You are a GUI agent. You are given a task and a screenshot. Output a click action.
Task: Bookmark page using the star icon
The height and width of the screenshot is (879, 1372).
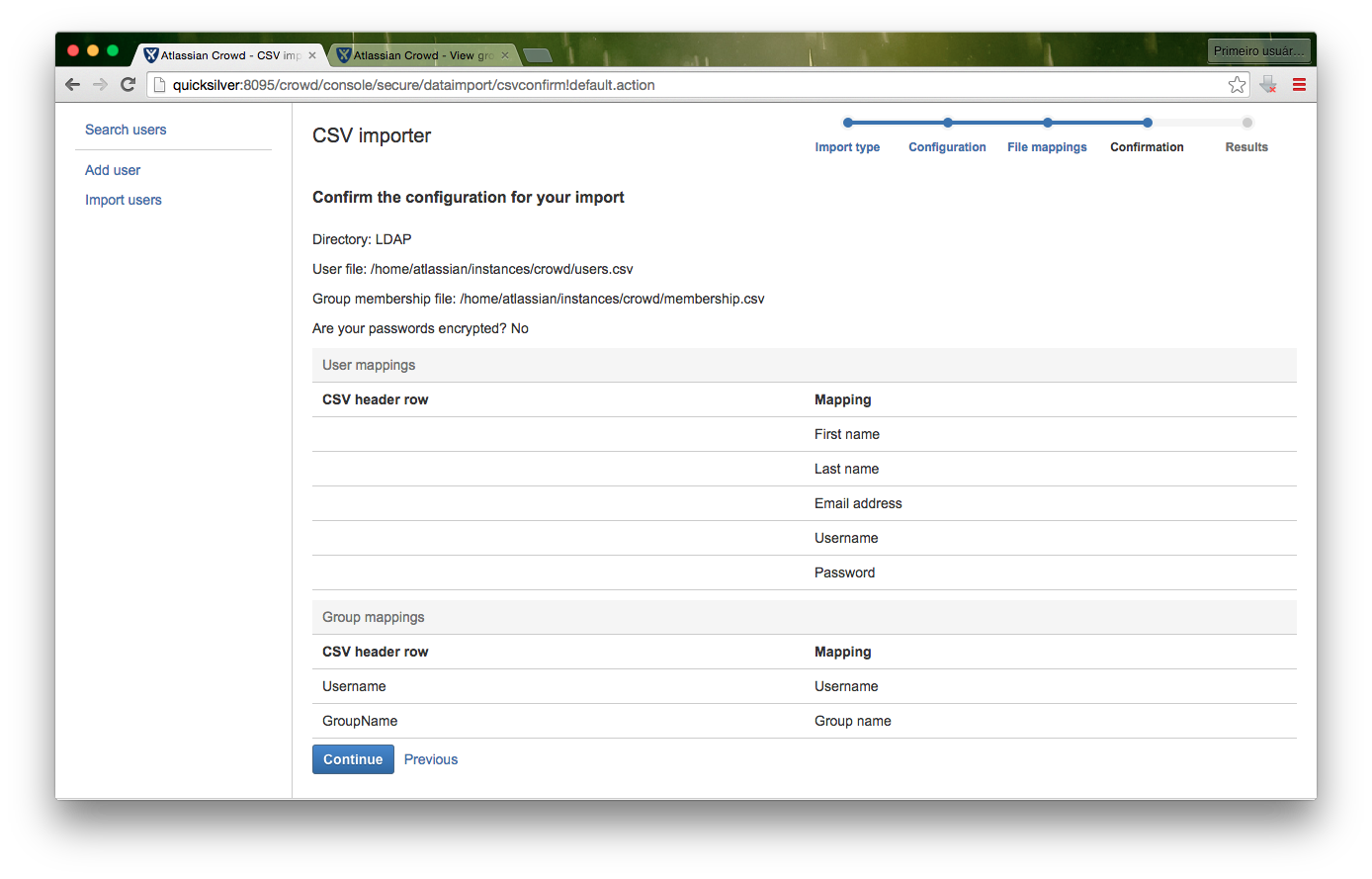click(x=1237, y=85)
